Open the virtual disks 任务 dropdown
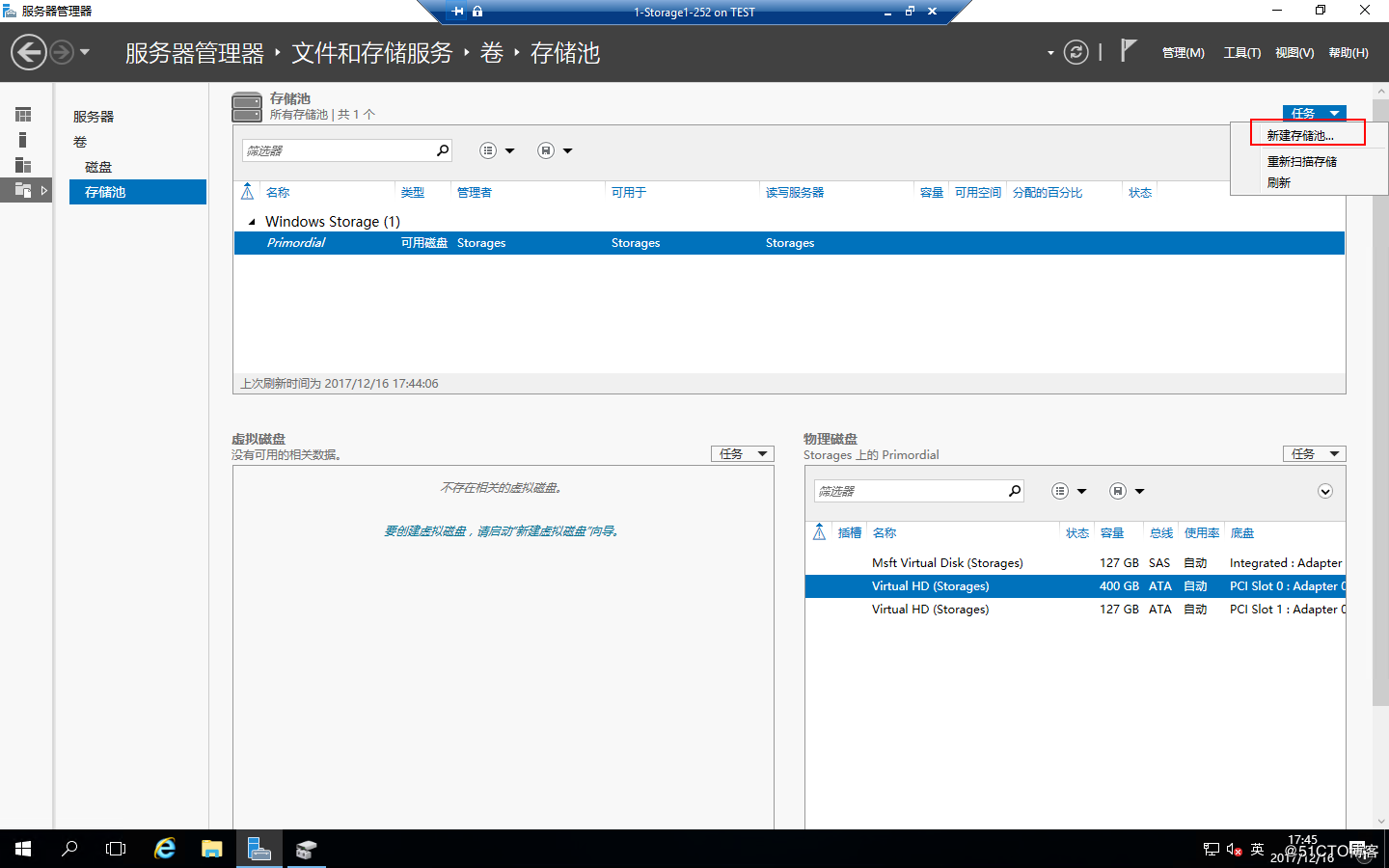 click(743, 454)
